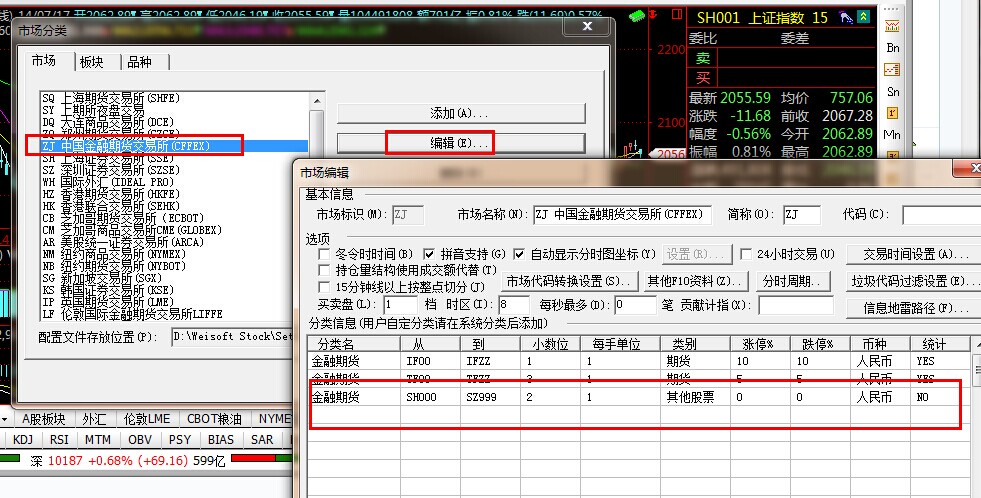
Task: Click the Sn icon in right toolbar
Action: 892,91
